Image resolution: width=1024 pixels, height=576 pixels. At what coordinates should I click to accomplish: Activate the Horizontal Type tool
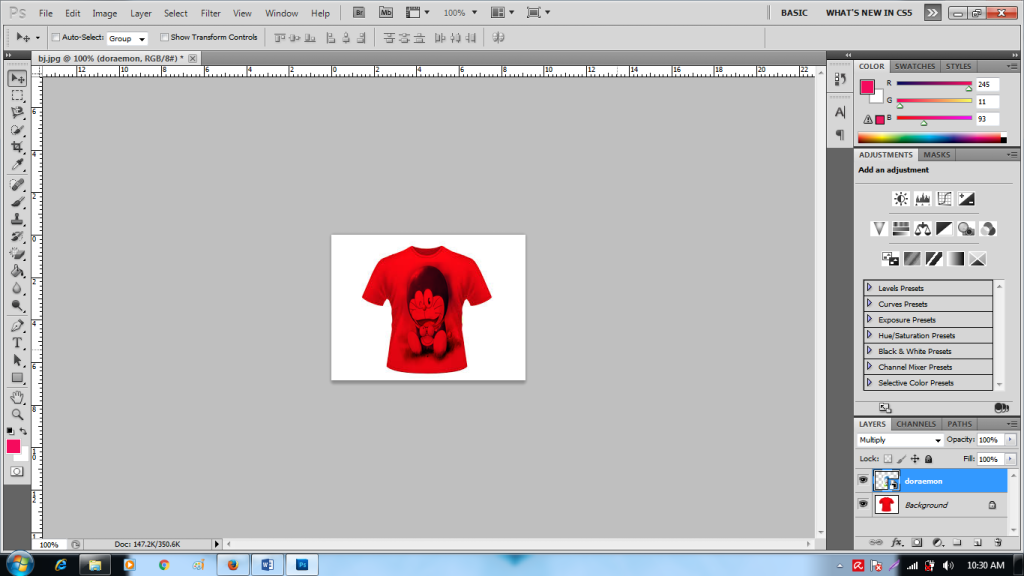[17, 342]
